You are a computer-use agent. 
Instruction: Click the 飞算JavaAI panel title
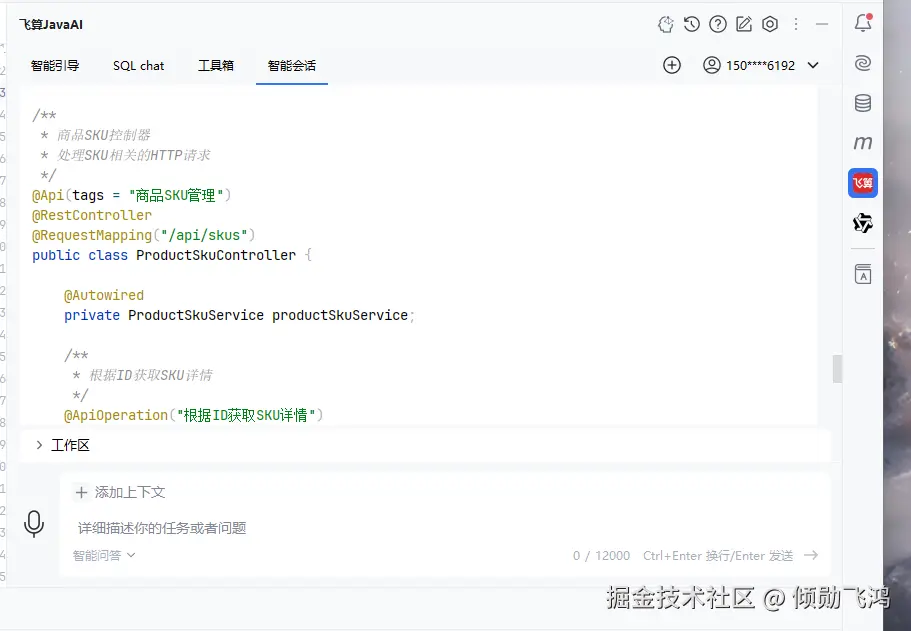51,24
